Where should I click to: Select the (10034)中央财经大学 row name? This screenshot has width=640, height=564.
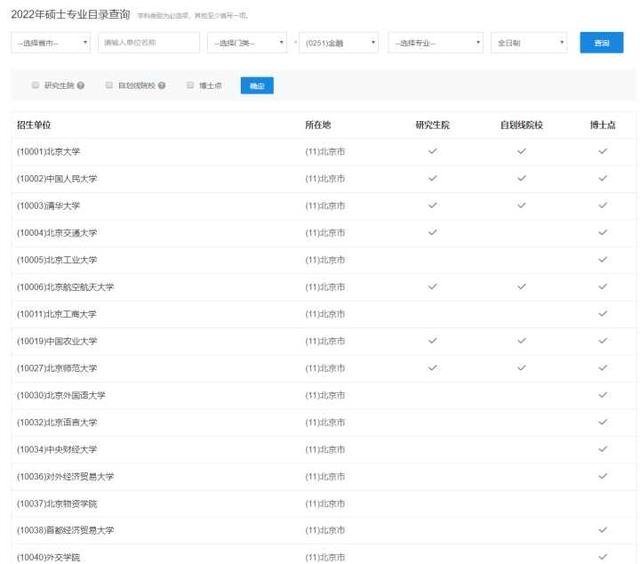click(57, 449)
